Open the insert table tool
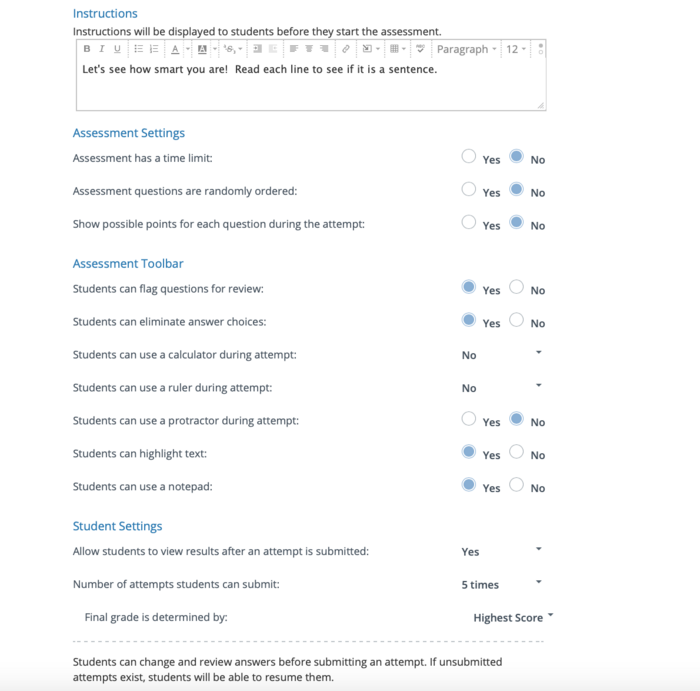This screenshot has height=691, width=700. (396, 49)
